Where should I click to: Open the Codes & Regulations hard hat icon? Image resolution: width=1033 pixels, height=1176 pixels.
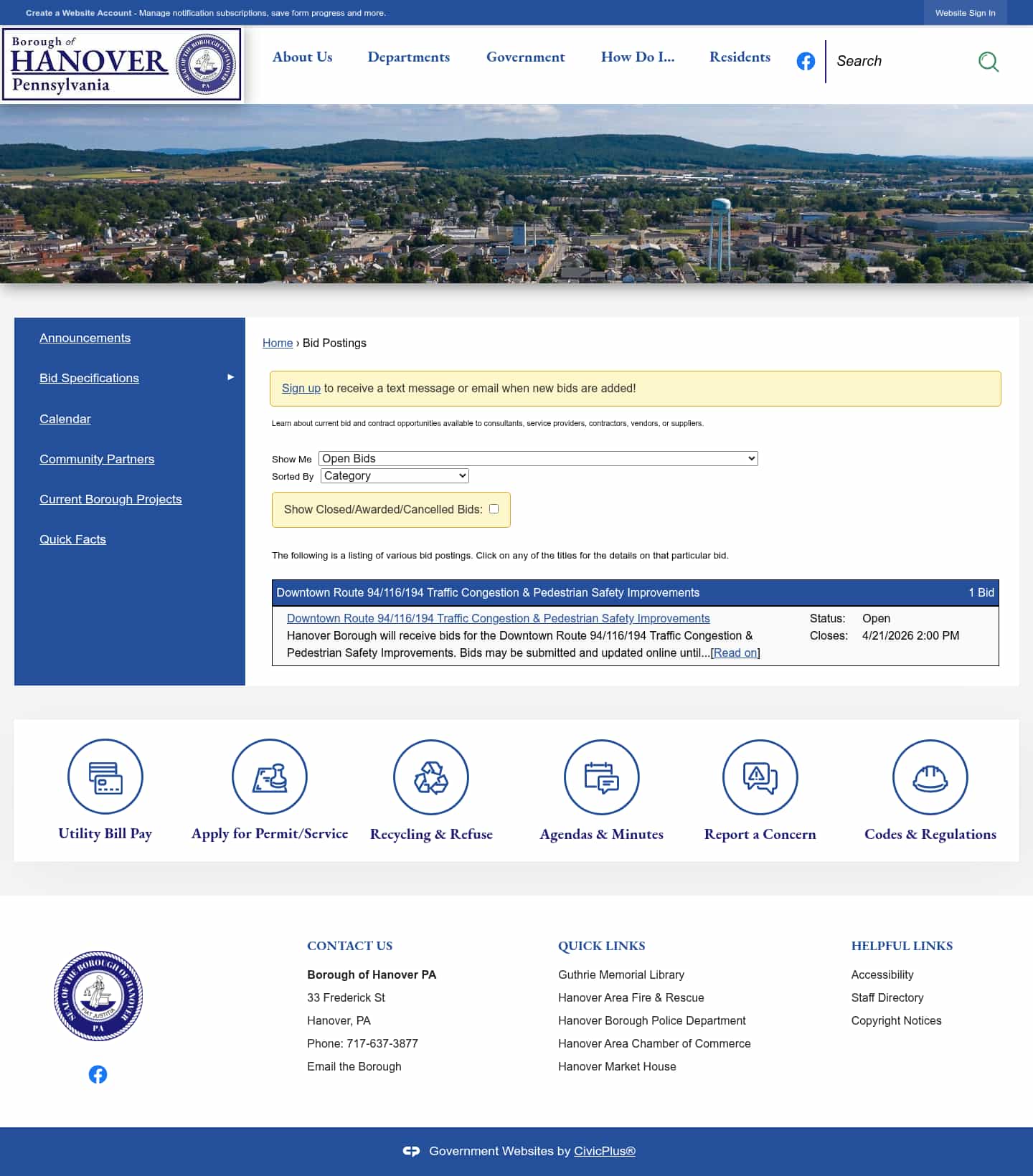[930, 777]
